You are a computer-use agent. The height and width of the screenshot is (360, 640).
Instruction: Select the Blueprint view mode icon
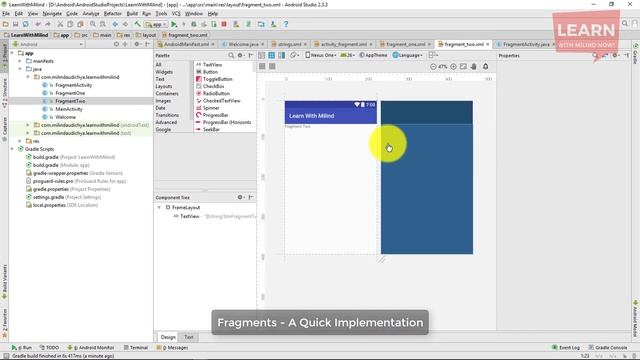271,55
